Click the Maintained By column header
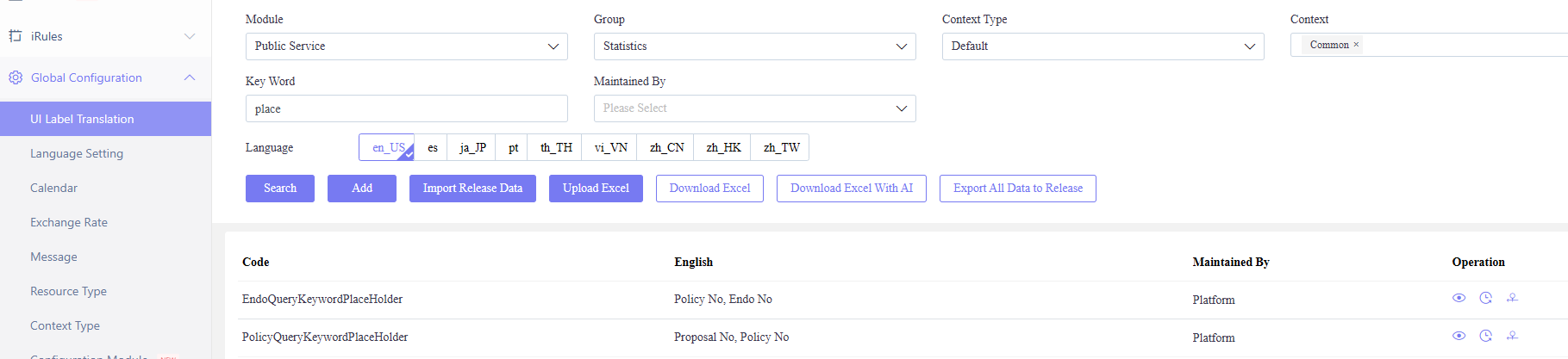The height and width of the screenshot is (359, 1568). point(1231,262)
